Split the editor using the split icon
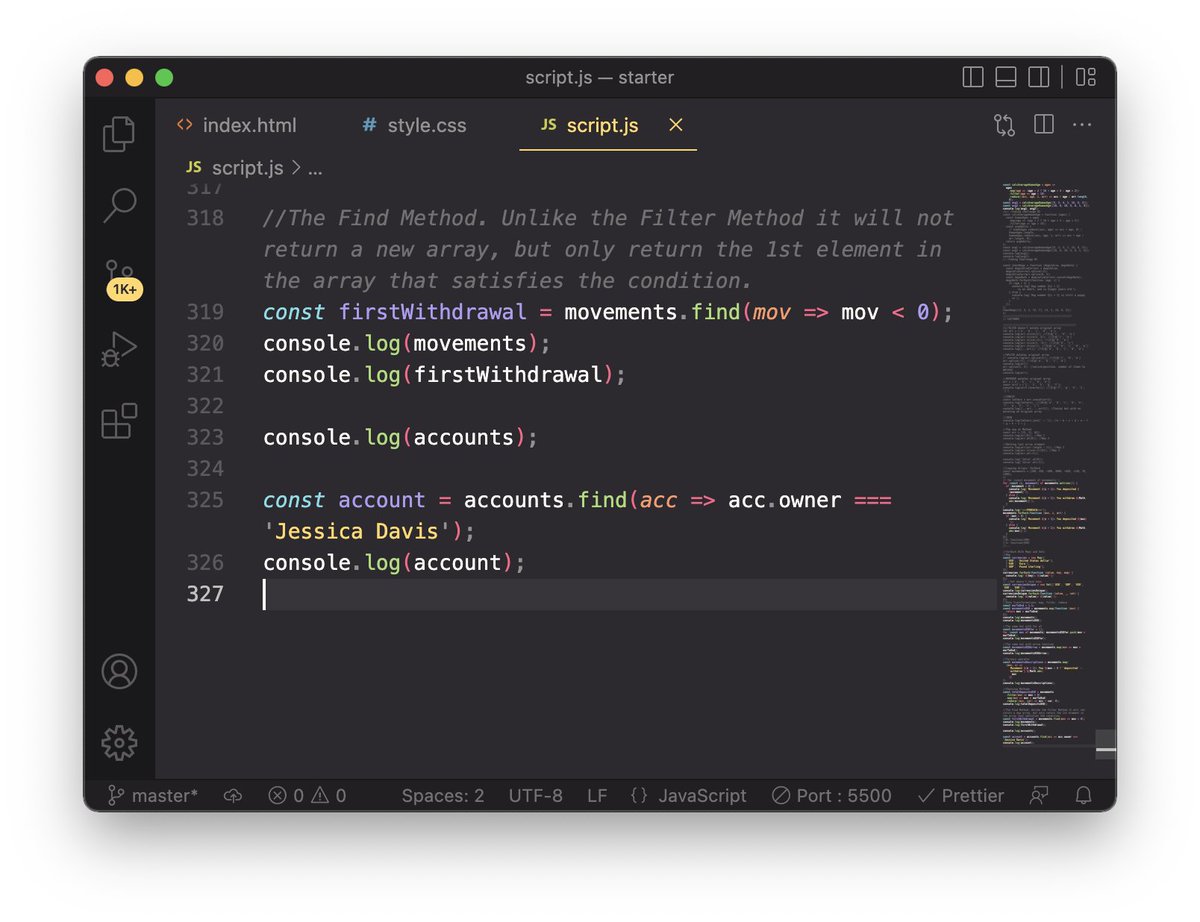The width and height of the screenshot is (1200, 922). [x=1042, y=124]
